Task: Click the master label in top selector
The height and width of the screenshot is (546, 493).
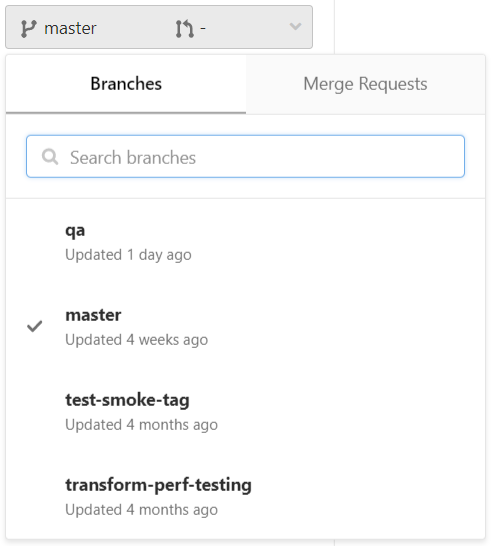Action: 70,29
